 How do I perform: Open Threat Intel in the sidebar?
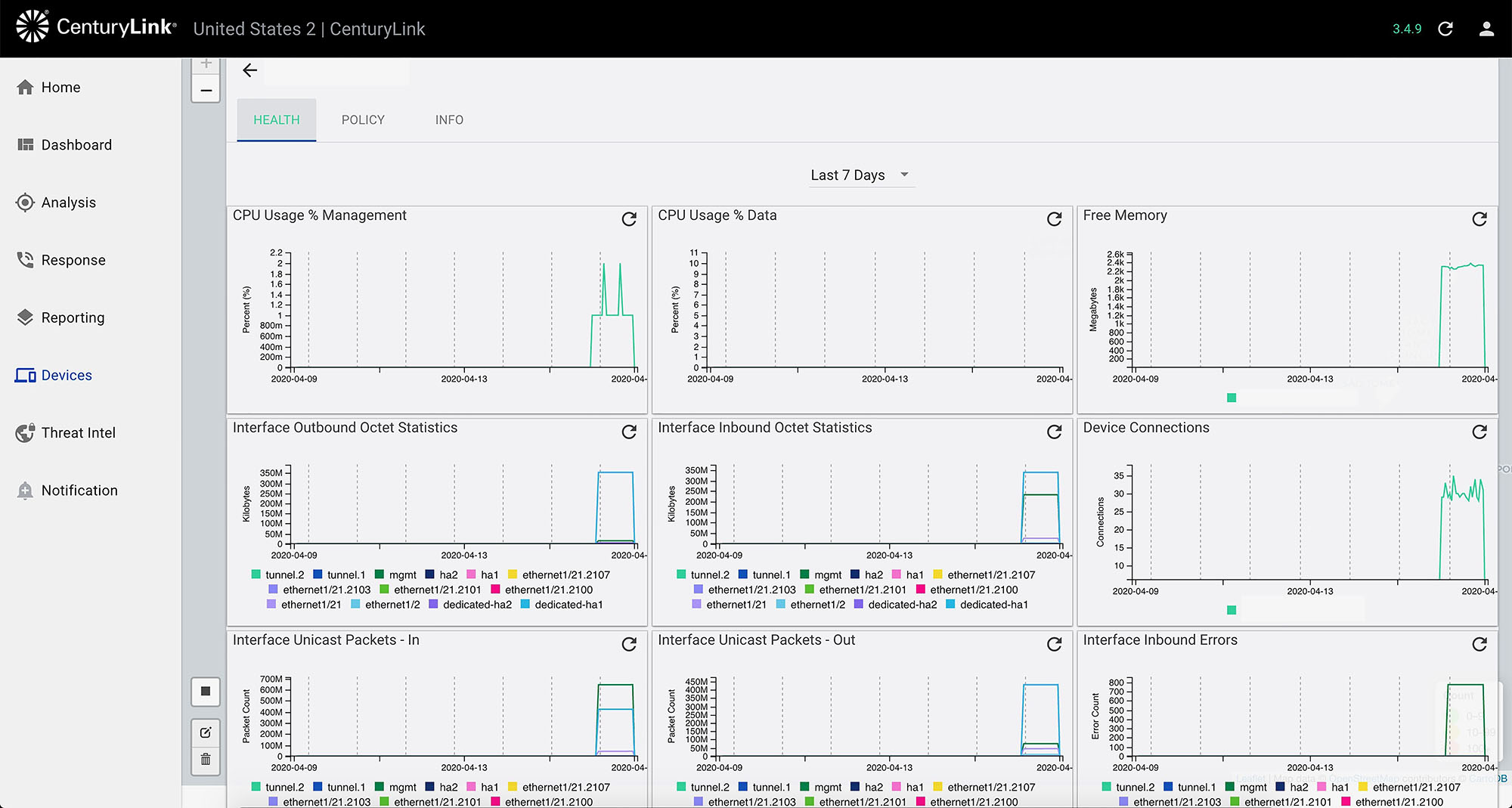[78, 433]
